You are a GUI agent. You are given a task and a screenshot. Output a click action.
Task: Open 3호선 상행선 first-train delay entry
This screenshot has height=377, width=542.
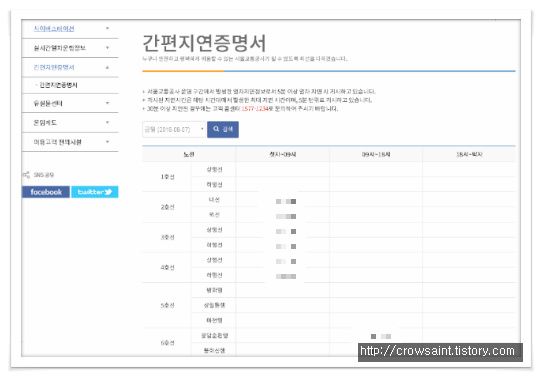pos(286,232)
